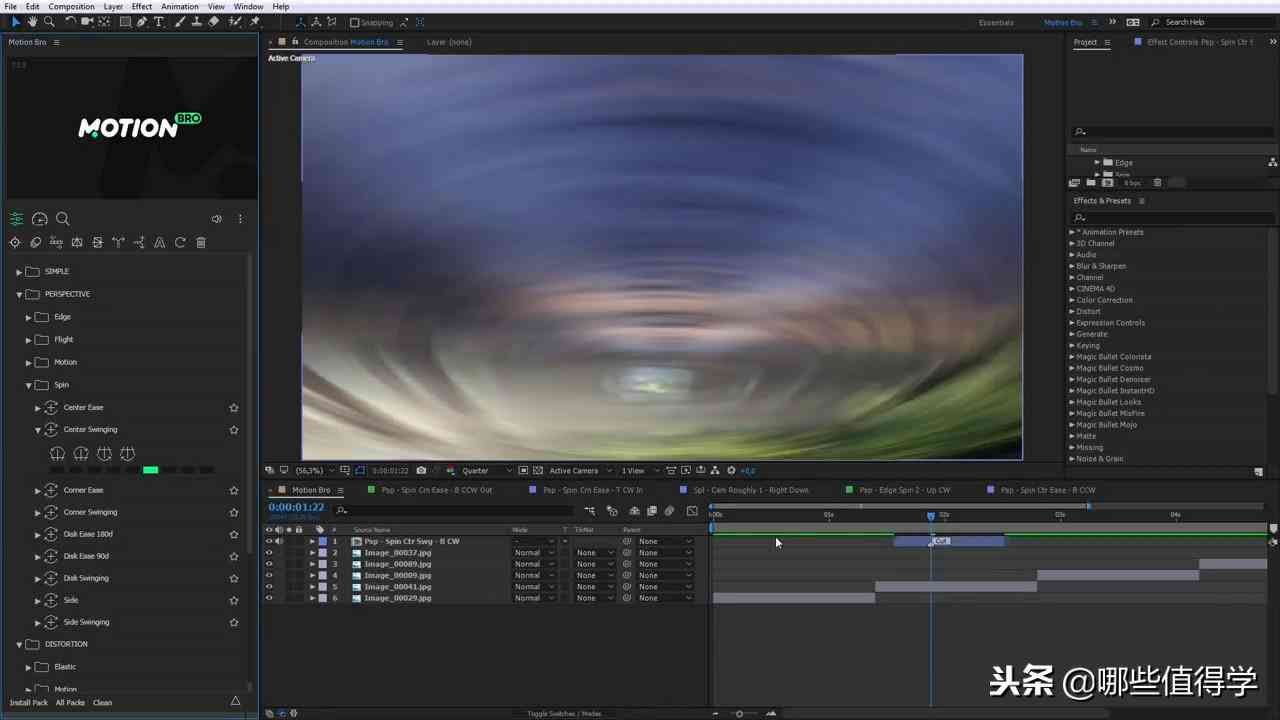Select the Brush tool
The image size is (1280, 720).
point(179,22)
